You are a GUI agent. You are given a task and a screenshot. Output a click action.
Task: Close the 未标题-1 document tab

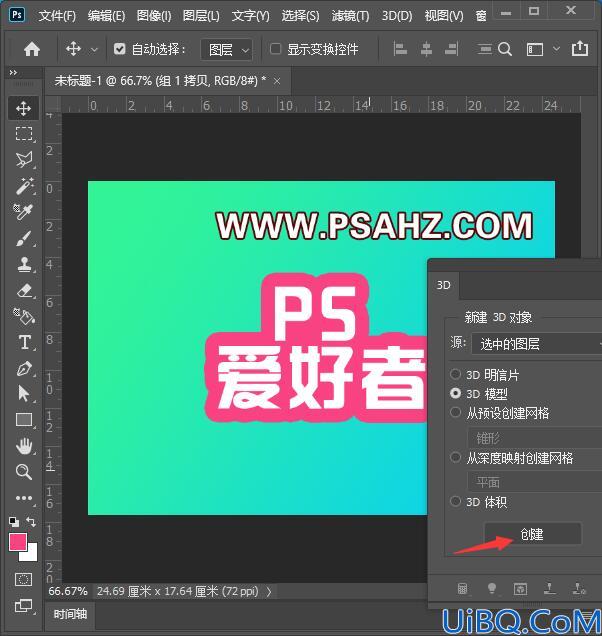[277, 82]
